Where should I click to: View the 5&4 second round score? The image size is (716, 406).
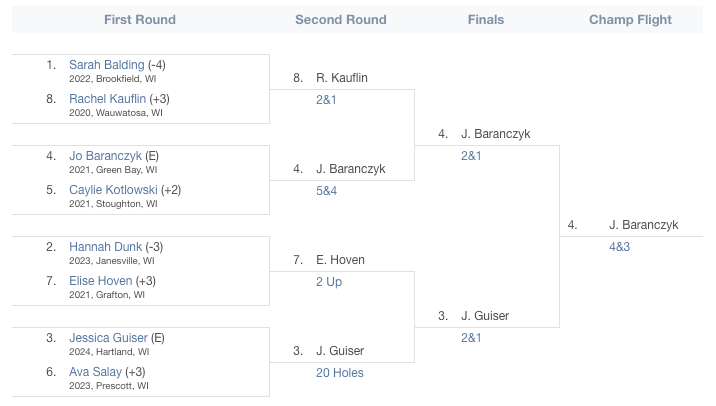(x=326, y=190)
